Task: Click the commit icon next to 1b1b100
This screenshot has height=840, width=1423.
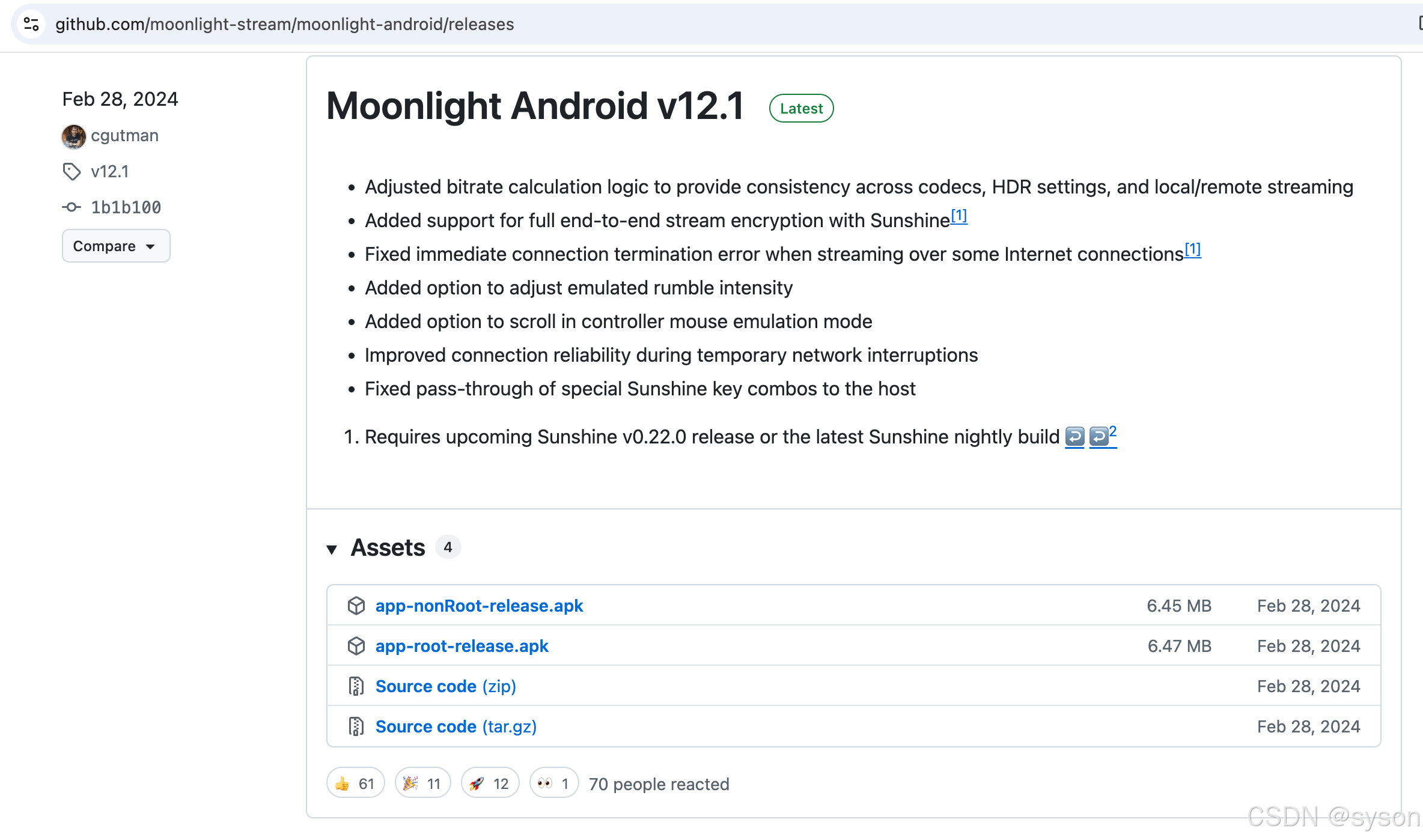Action: tap(72, 207)
